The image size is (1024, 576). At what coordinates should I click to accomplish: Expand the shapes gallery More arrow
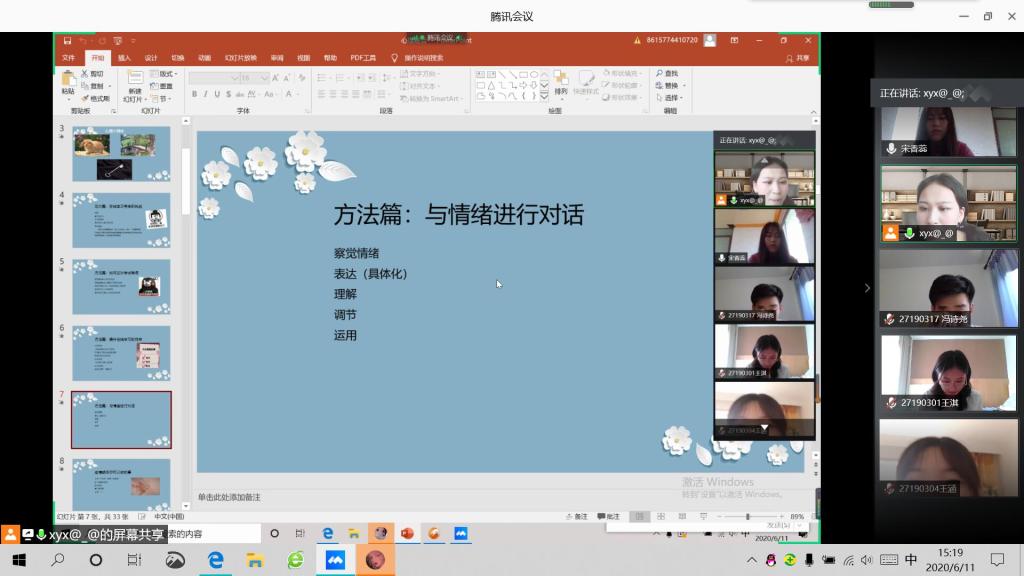[544, 97]
